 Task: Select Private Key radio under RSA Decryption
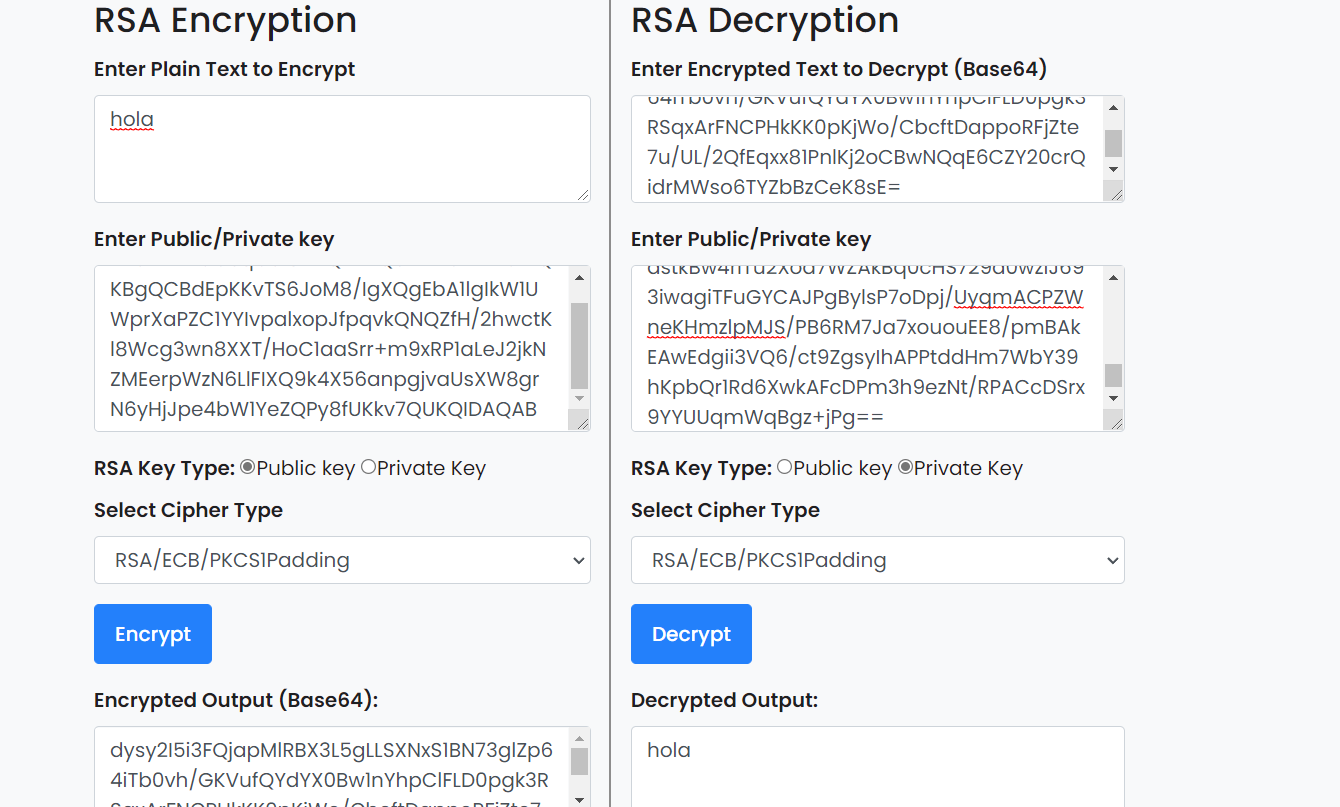[906, 467]
